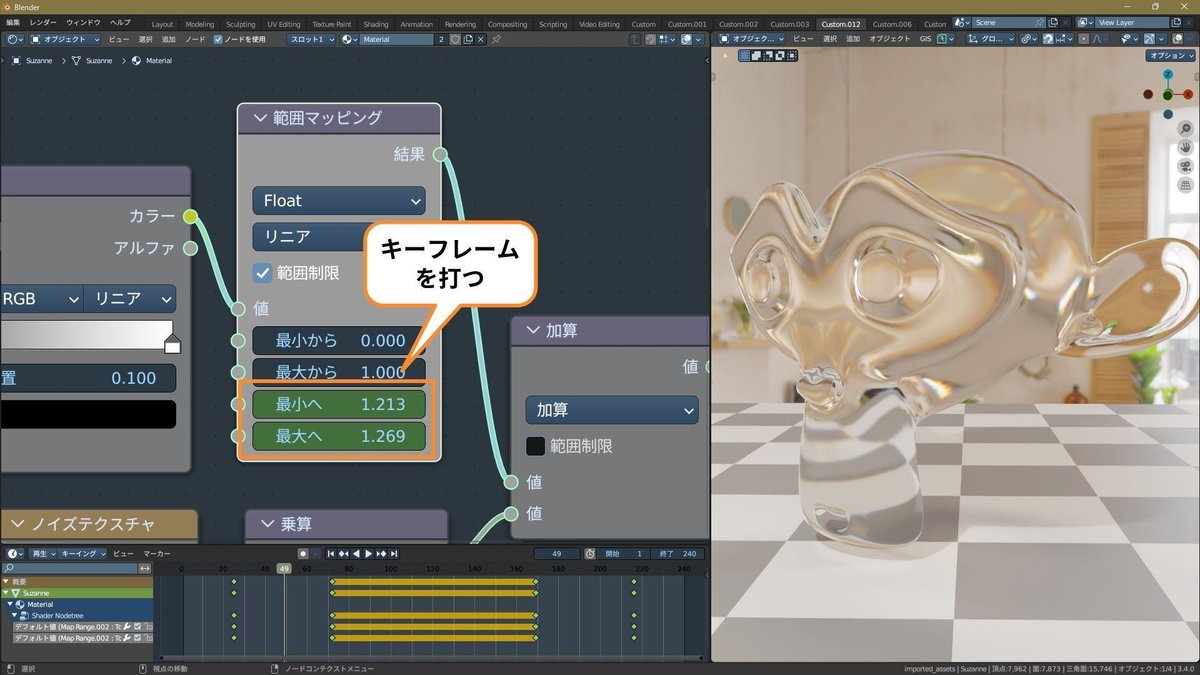Screen dimensions: 1200x675
Task: Unlink Material with the X icon
Action: coord(481,39)
